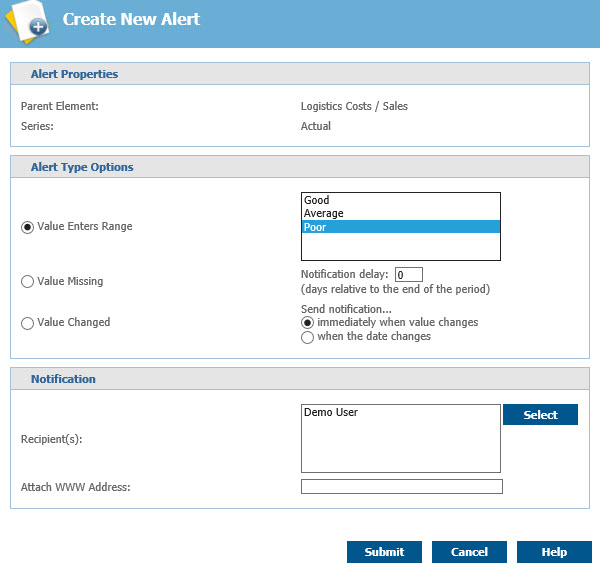Click the Attach WWW Address field
Image resolution: width=600 pixels, height=577 pixels.
[401, 487]
